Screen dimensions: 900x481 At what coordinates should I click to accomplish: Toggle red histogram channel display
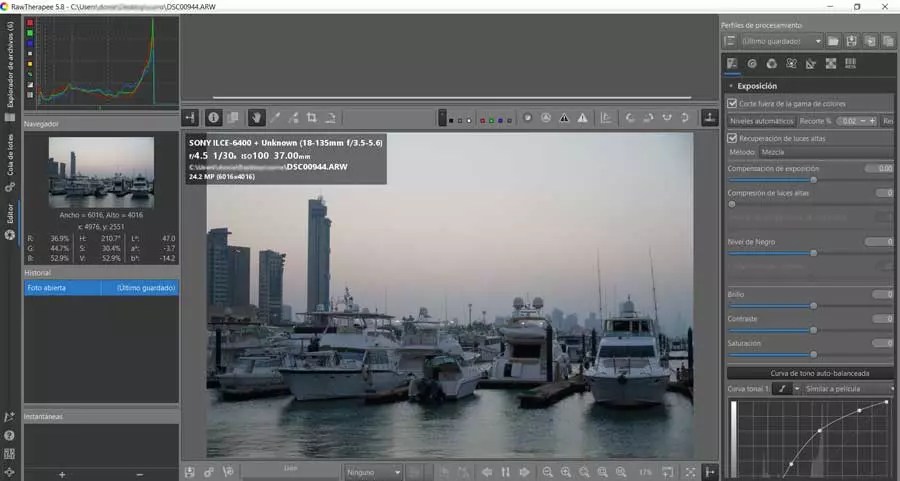coord(30,23)
